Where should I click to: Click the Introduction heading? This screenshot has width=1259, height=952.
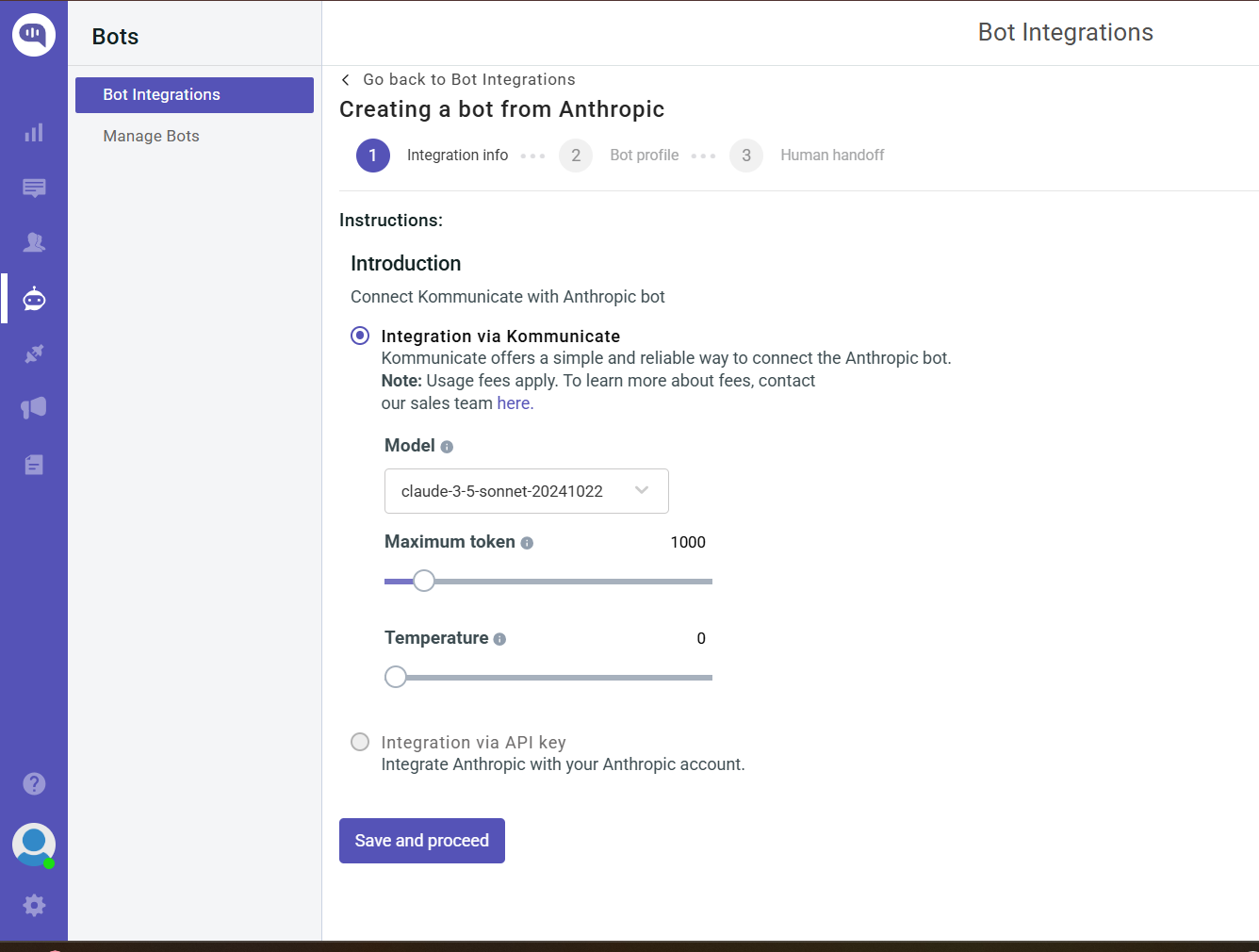[406, 264]
